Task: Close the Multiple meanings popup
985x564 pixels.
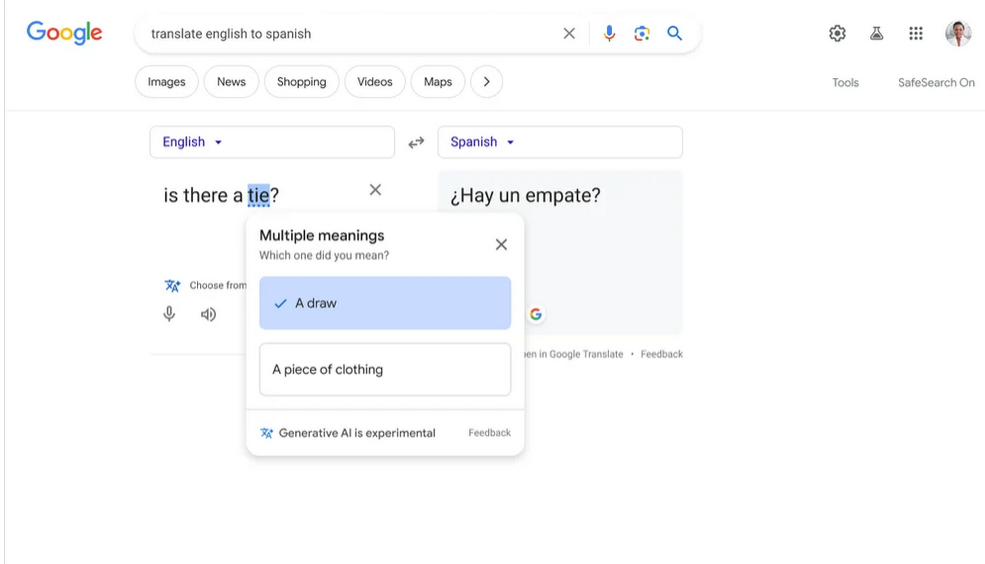Action: (501, 244)
